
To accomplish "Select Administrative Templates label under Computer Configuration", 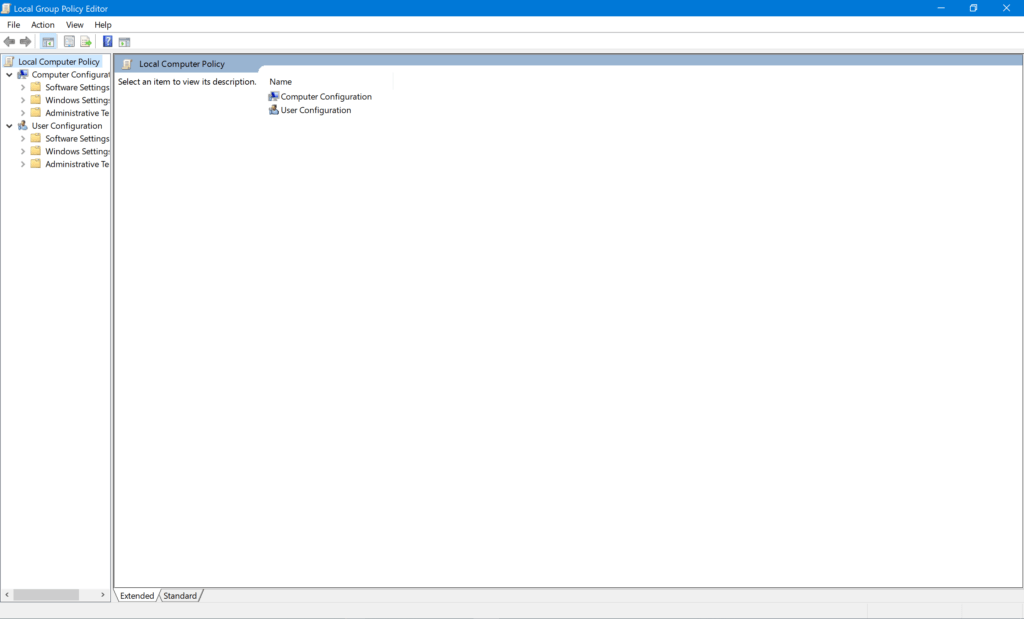I will [77, 113].
